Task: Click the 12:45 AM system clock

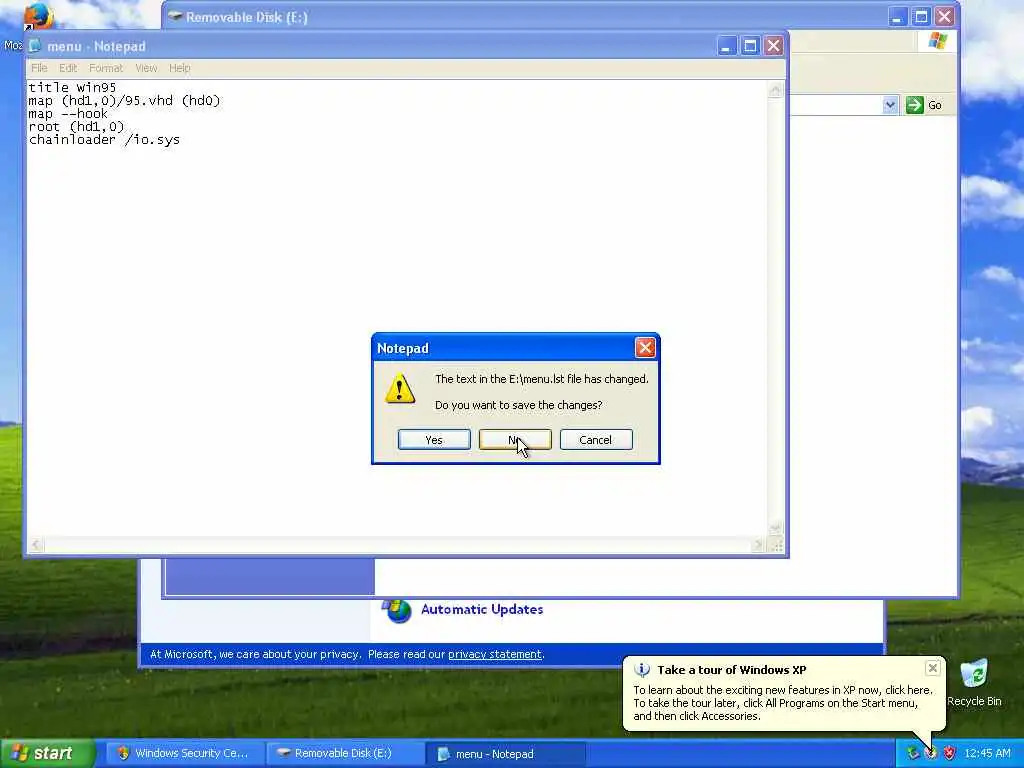Action: point(987,754)
